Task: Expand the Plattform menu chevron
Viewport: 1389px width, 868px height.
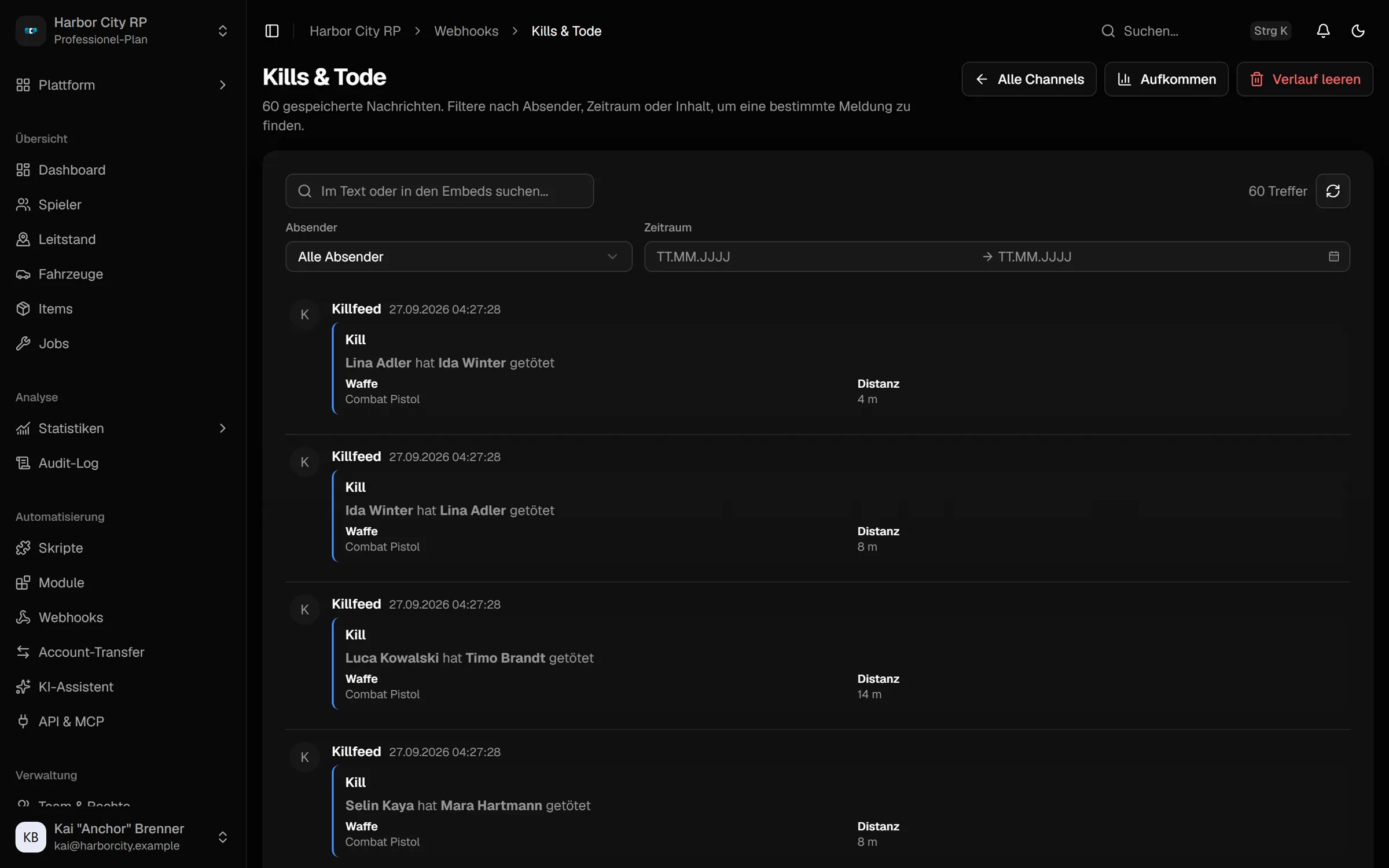Action: coord(223,85)
